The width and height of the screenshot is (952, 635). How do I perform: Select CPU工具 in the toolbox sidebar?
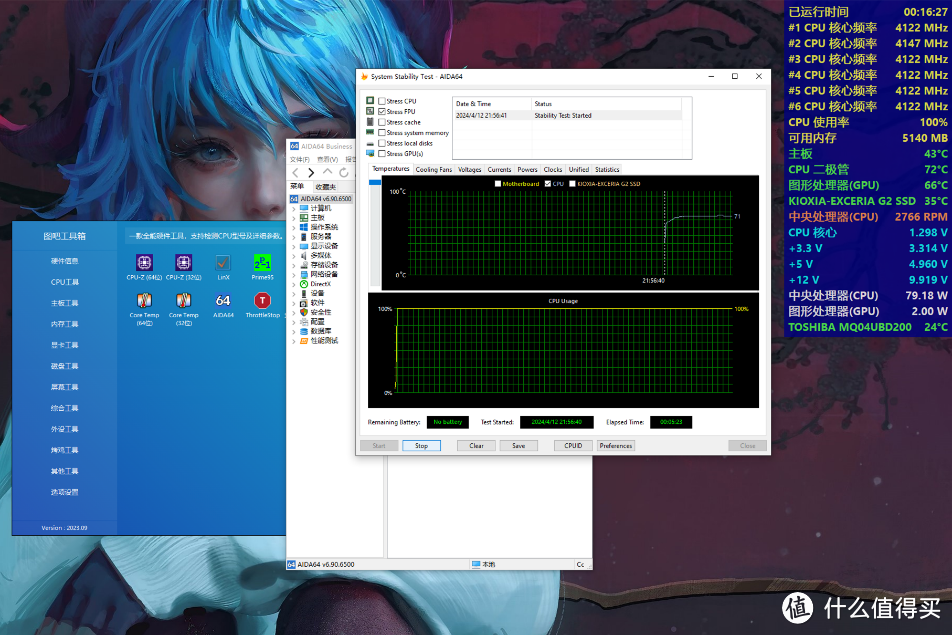tap(64, 282)
